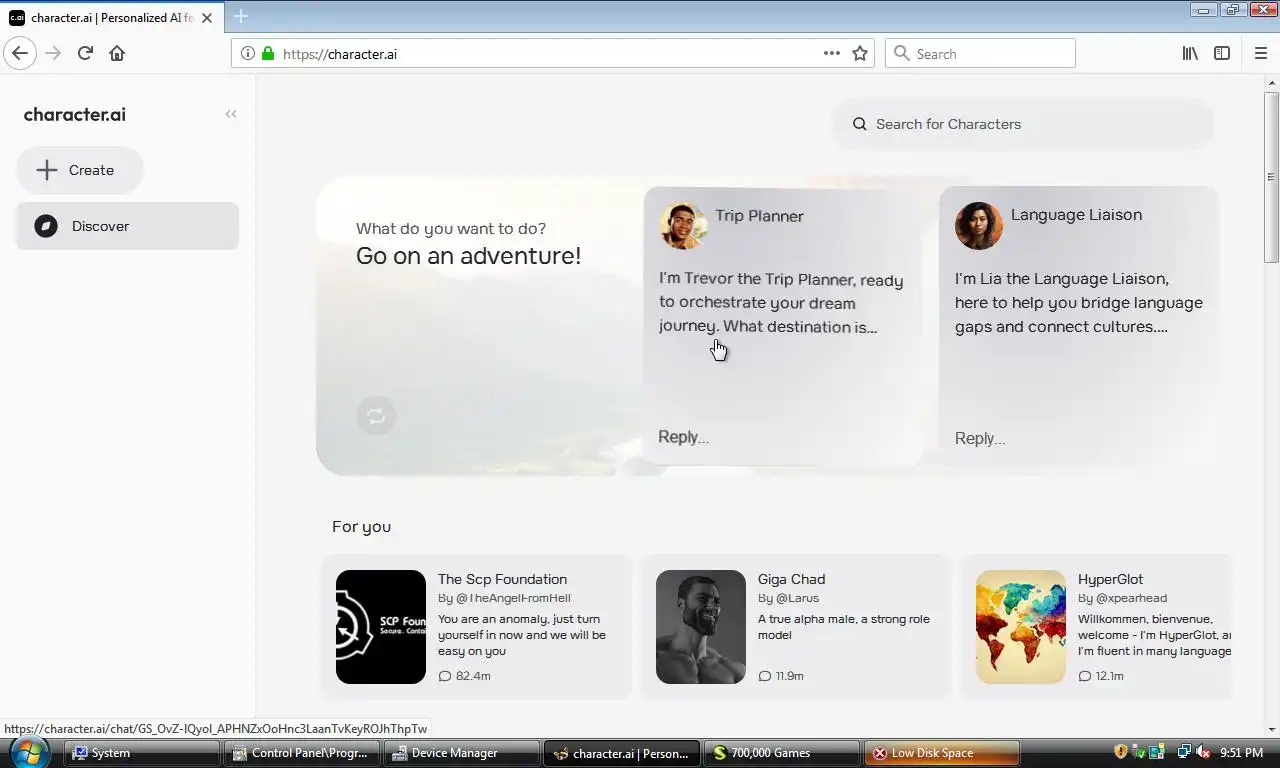The width and height of the screenshot is (1280, 768).
Task: Open a new browser tab
Action: [241, 17]
